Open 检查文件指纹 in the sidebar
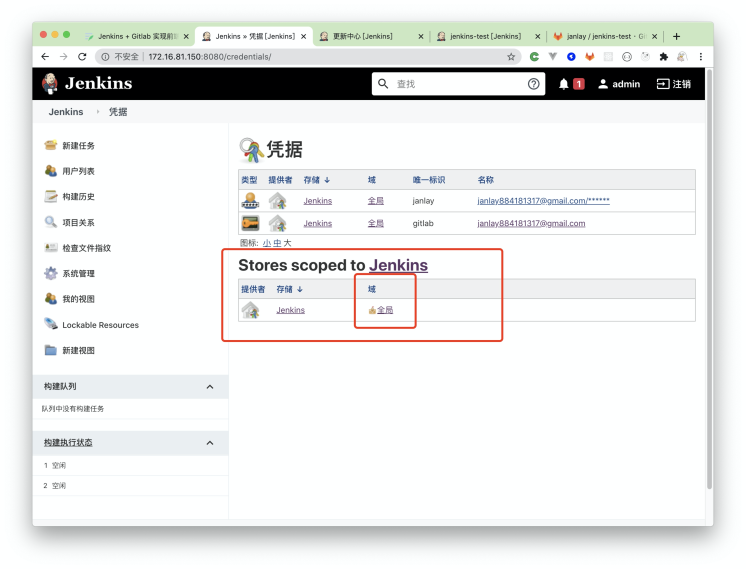The width and height of the screenshot is (746, 569). point(87,248)
